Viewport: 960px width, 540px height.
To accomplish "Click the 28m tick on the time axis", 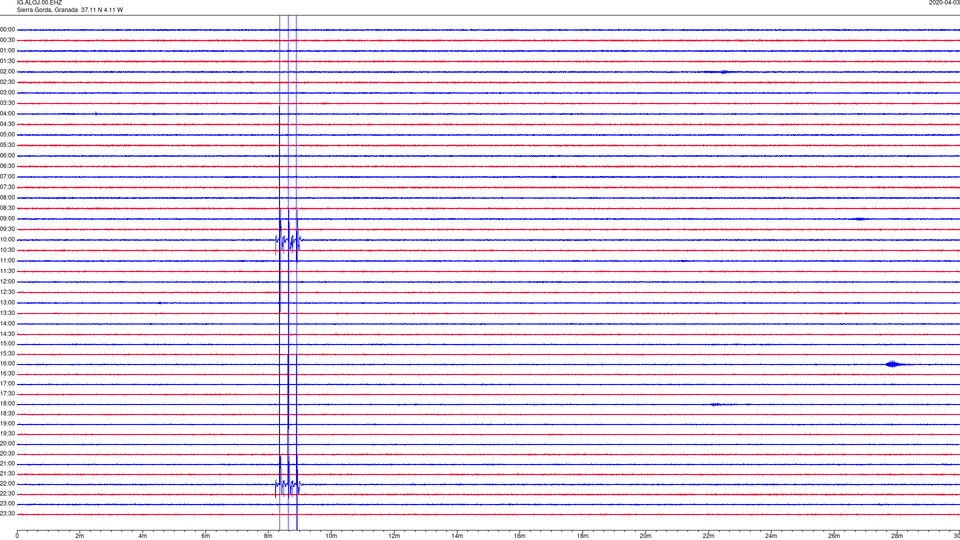I will point(898,536).
